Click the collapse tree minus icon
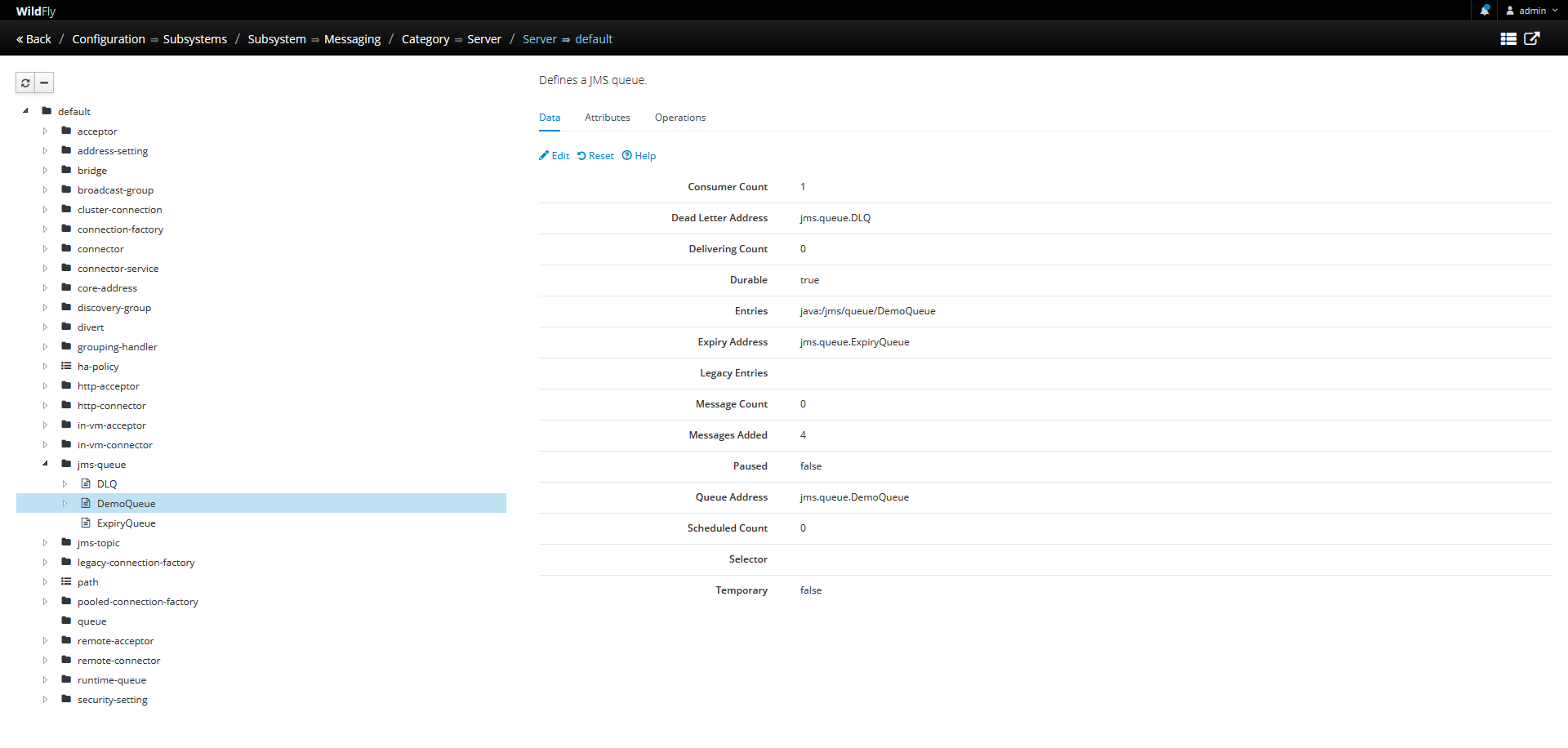 click(45, 82)
